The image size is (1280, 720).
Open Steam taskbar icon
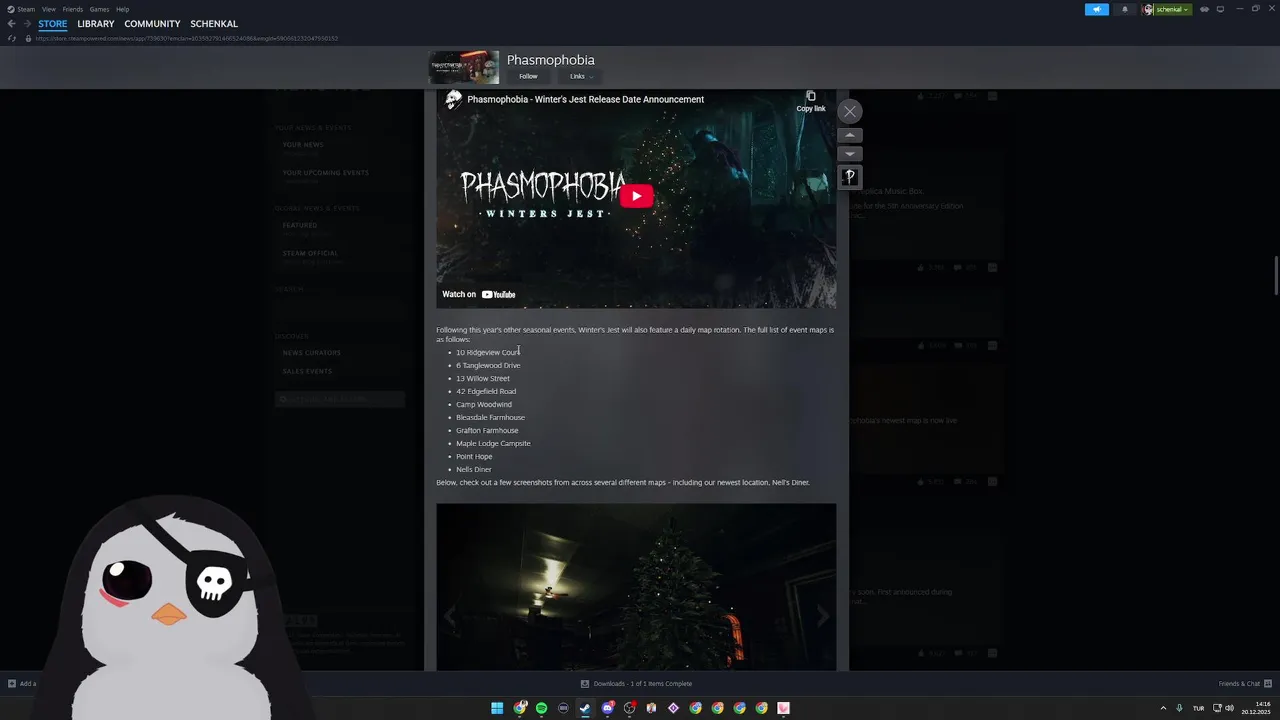pos(585,708)
